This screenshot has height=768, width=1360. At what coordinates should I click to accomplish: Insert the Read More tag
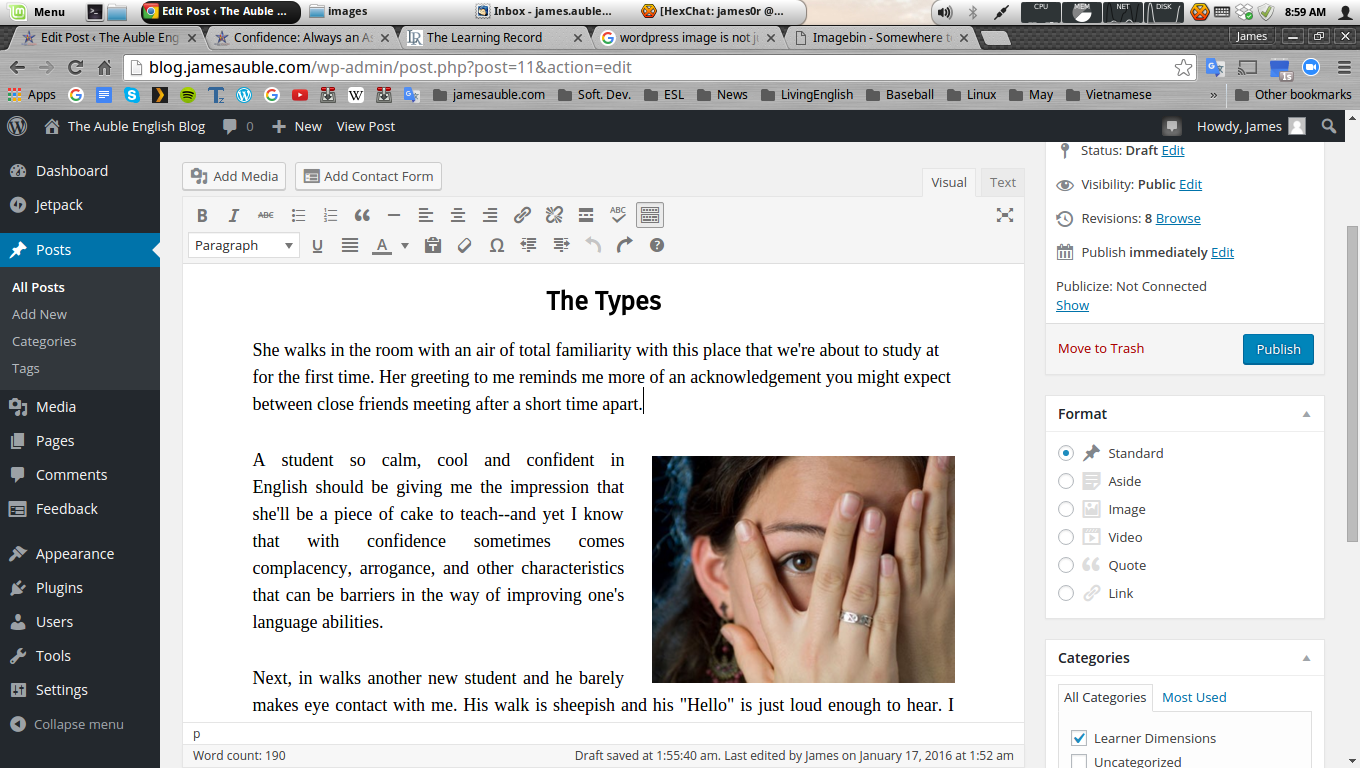[586, 215]
